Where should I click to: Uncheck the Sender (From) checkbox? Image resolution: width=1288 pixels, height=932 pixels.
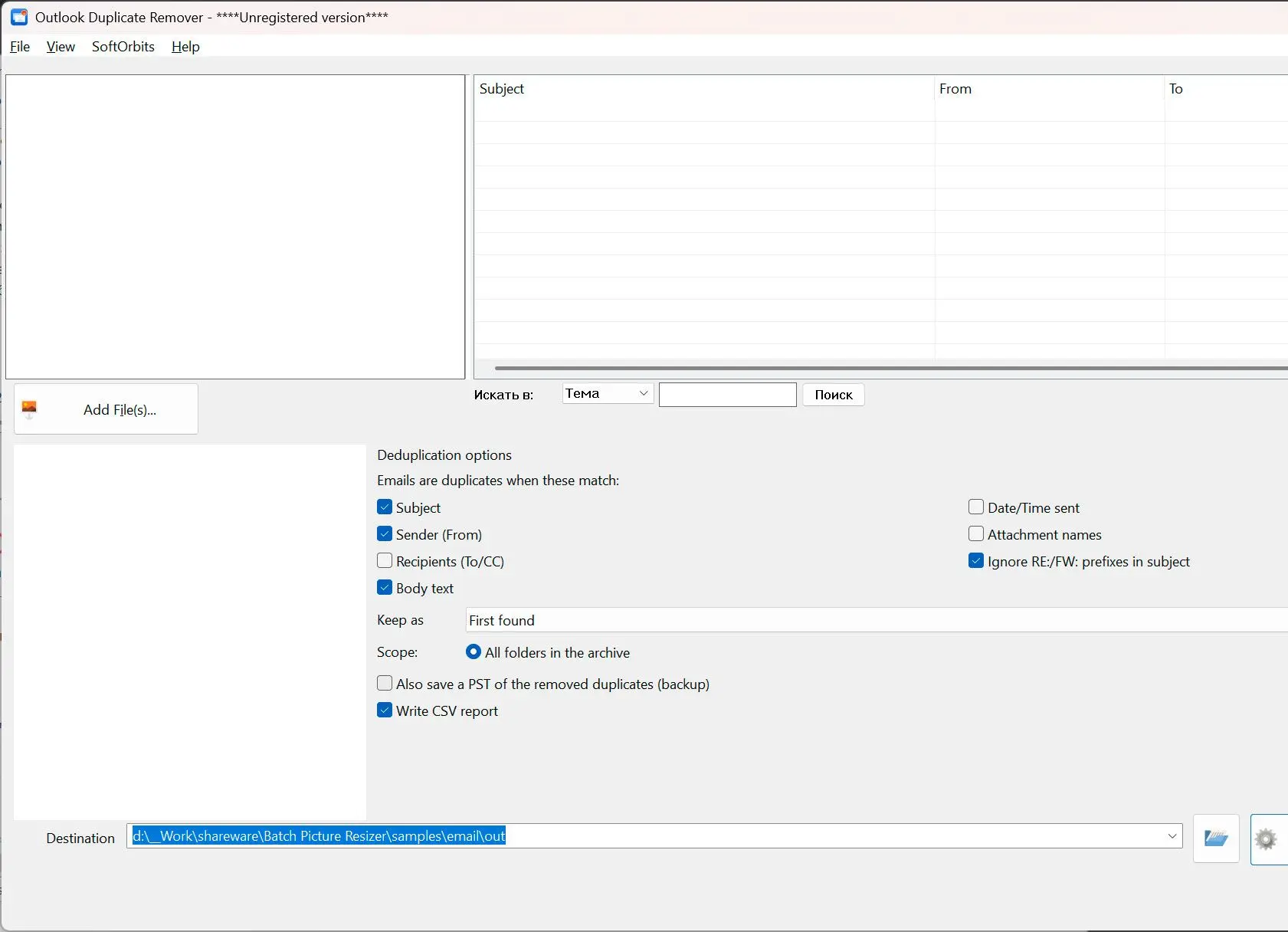(x=385, y=534)
